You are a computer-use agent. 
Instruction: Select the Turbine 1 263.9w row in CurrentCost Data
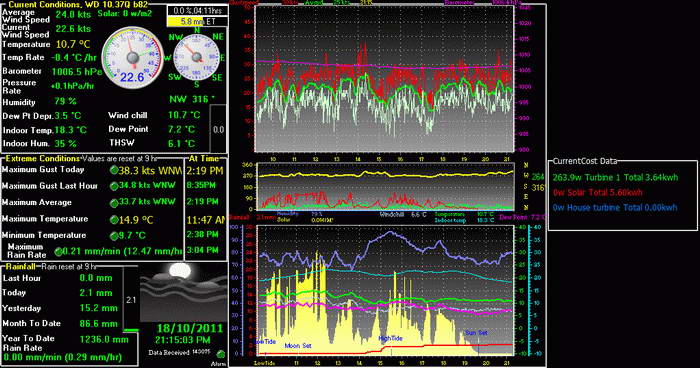pyautogui.click(x=615, y=177)
